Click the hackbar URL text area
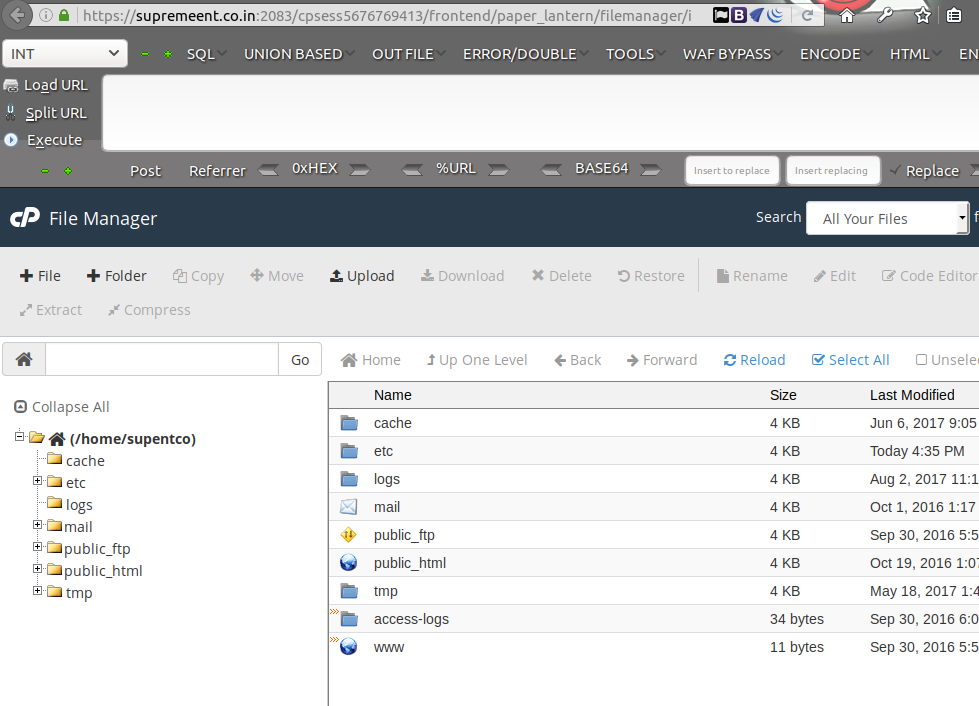This screenshot has height=706, width=979. [x=541, y=113]
